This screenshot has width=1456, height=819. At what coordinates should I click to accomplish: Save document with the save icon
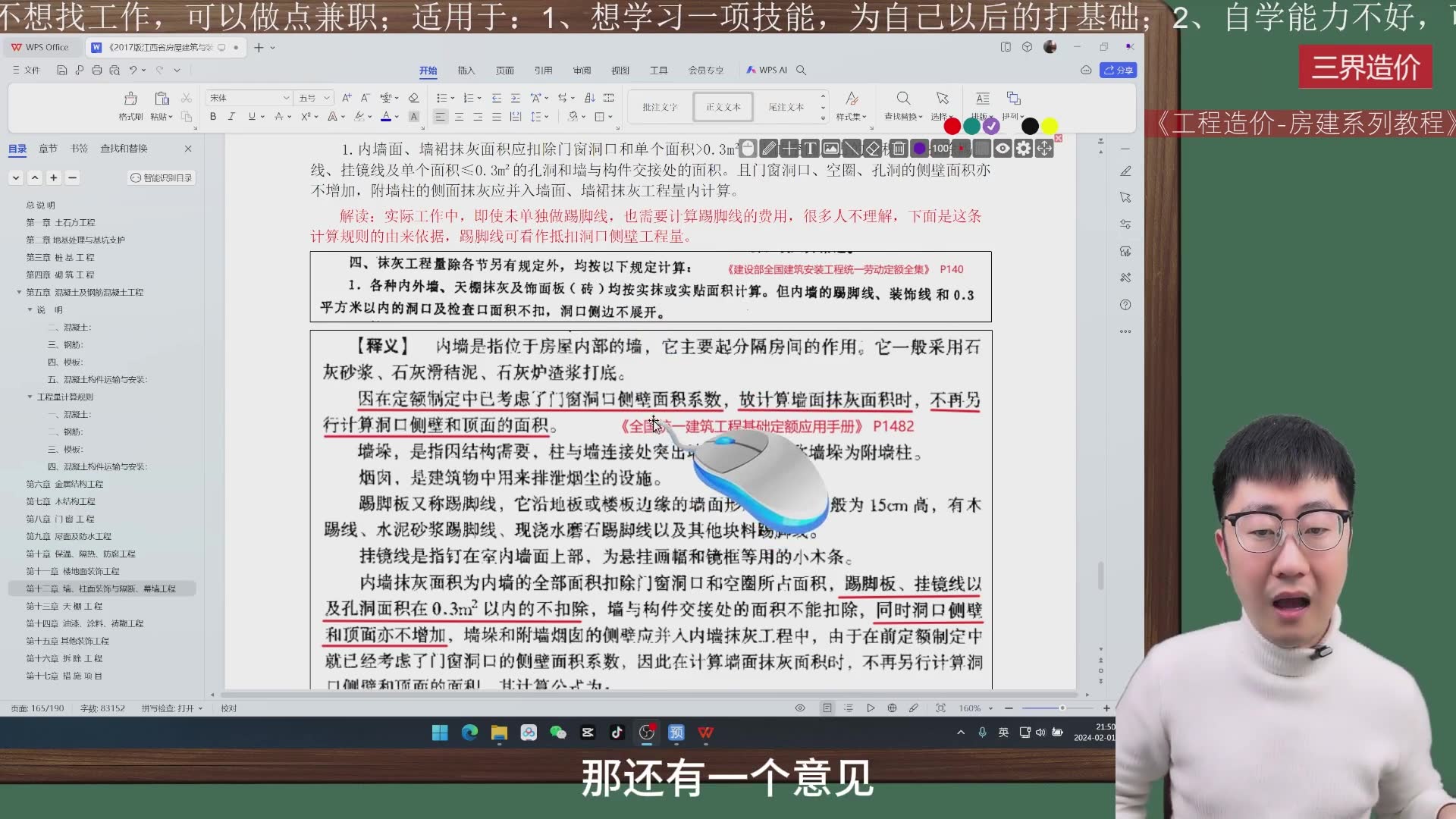pyautogui.click(x=62, y=70)
